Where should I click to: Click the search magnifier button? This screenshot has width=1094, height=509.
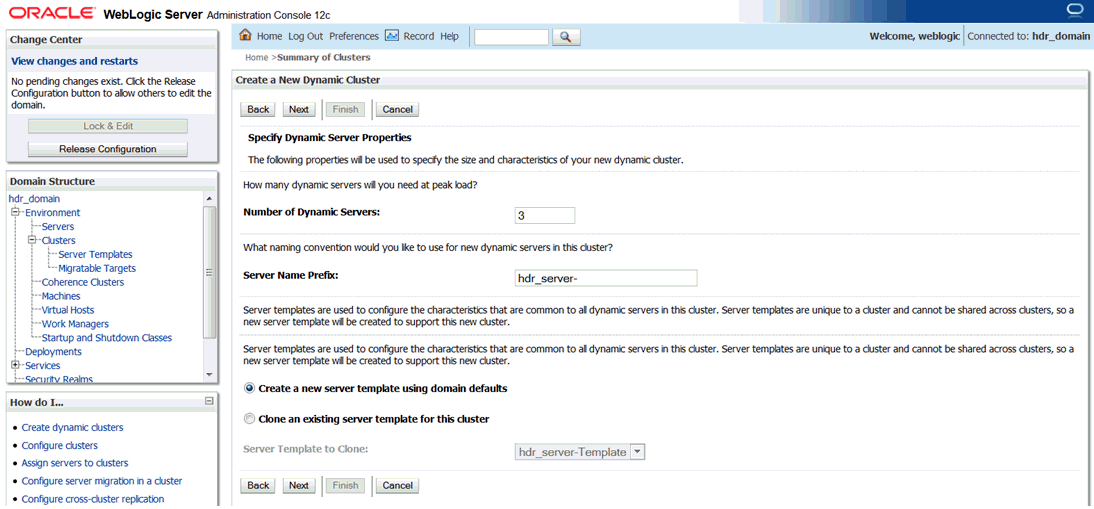[566, 37]
